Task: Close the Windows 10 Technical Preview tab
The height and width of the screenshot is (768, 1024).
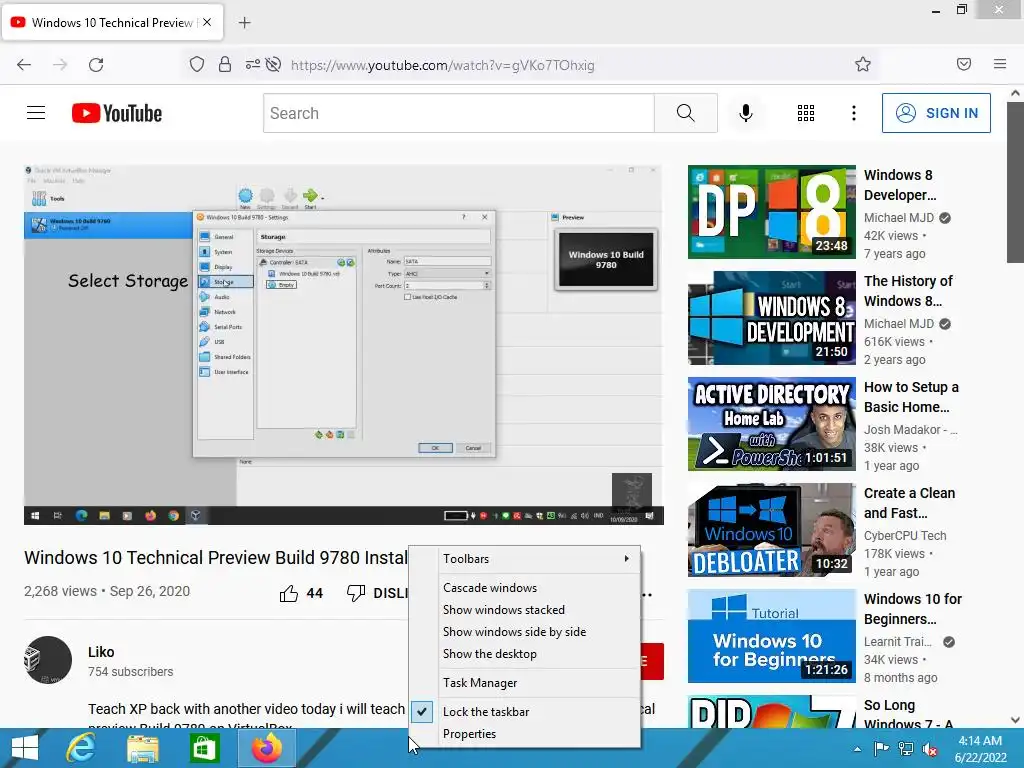Action: (x=206, y=22)
